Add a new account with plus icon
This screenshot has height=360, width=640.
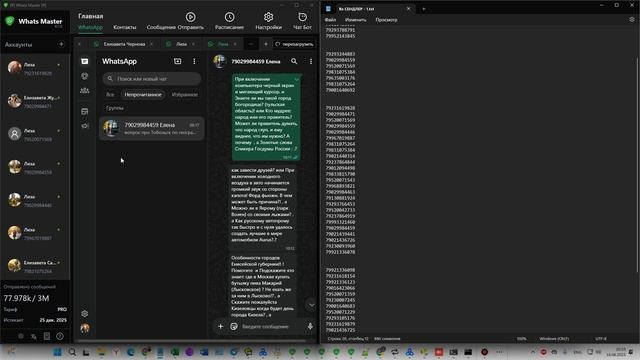point(61,44)
